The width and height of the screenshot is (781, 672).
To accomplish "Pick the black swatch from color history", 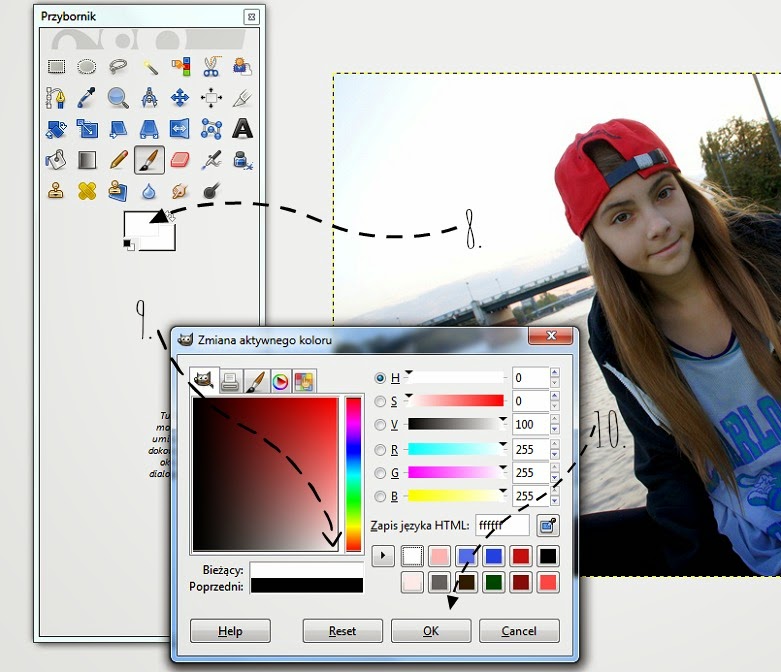I will pyautogui.click(x=547, y=556).
